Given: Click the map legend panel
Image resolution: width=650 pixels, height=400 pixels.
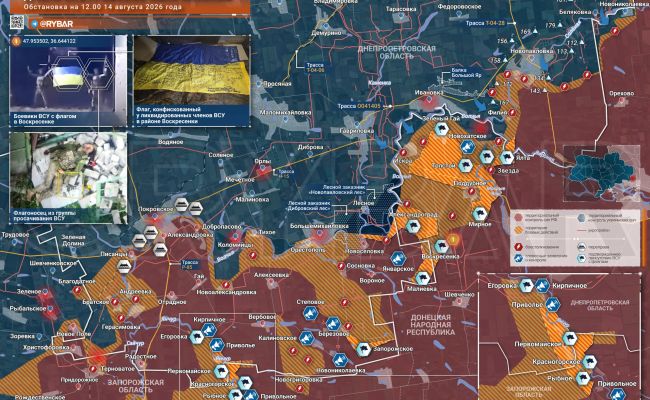Looking at the screenshot, I should (x=575, y=238).
